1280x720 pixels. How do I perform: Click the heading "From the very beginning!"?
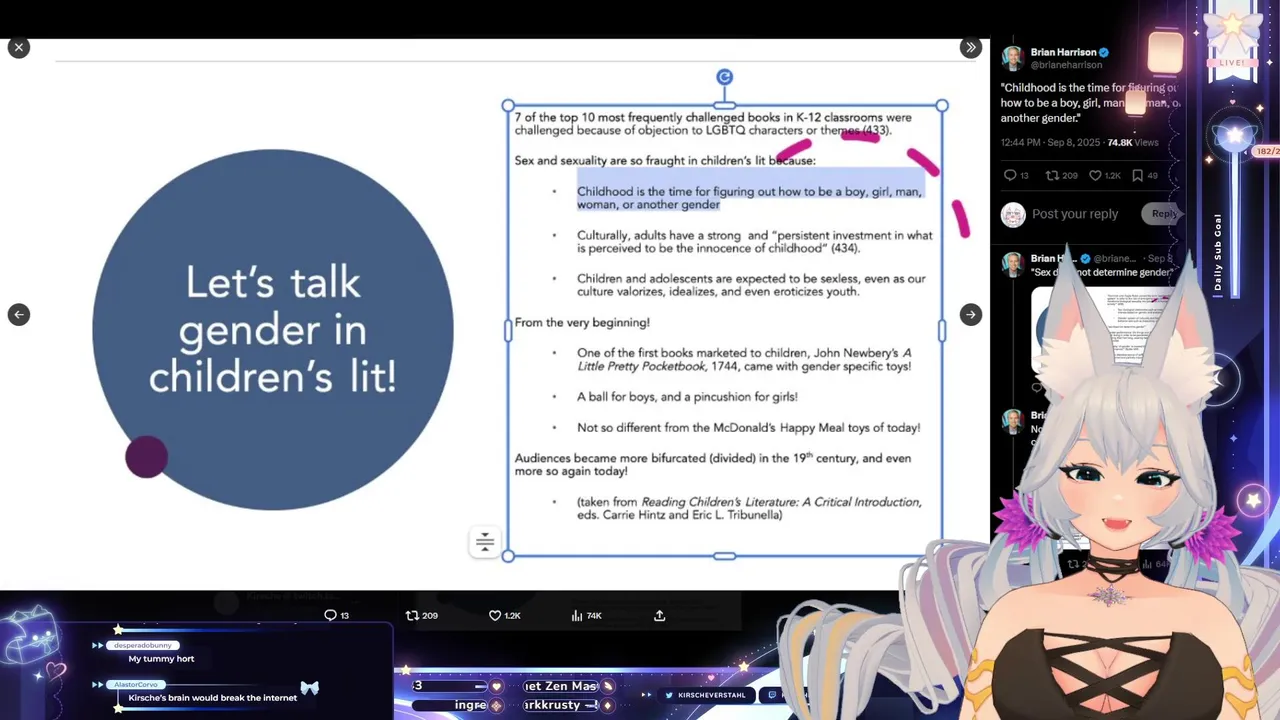tap(582, 322)
